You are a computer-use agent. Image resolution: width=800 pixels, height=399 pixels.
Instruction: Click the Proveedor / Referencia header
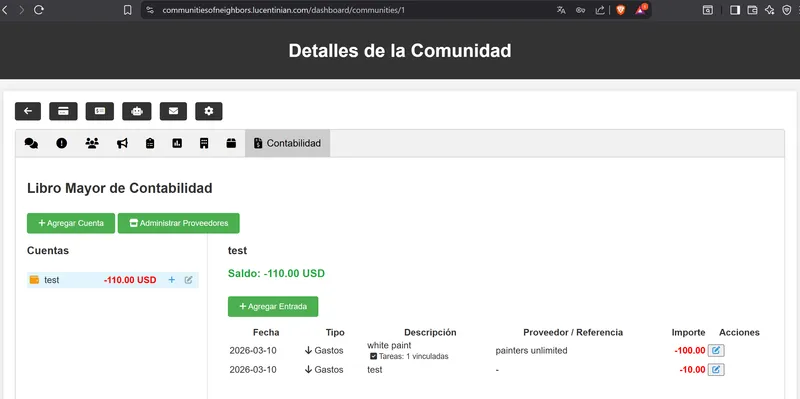573,332
